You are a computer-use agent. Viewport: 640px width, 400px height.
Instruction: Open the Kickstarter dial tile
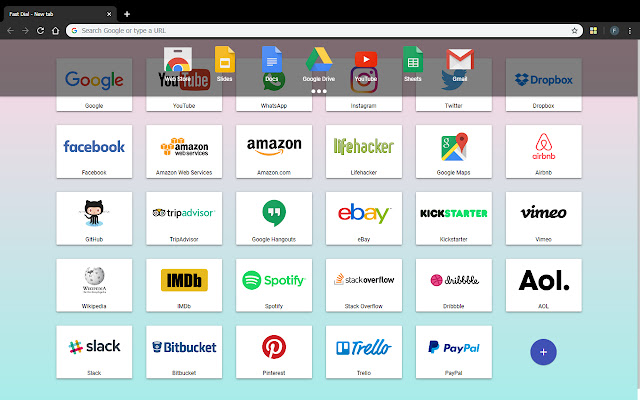(454, 218)
